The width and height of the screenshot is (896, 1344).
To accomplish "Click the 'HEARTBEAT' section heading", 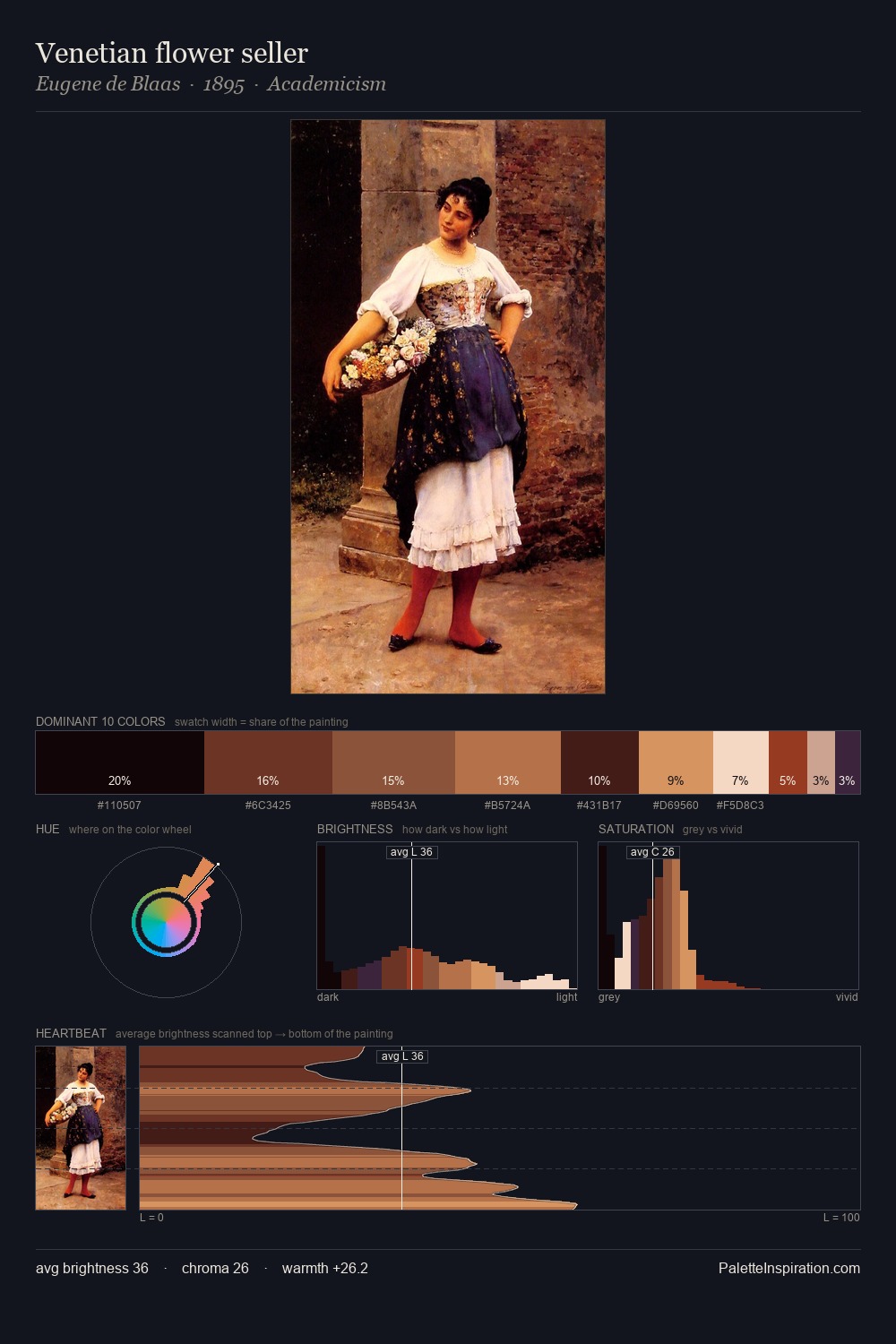I will 71,1034.
